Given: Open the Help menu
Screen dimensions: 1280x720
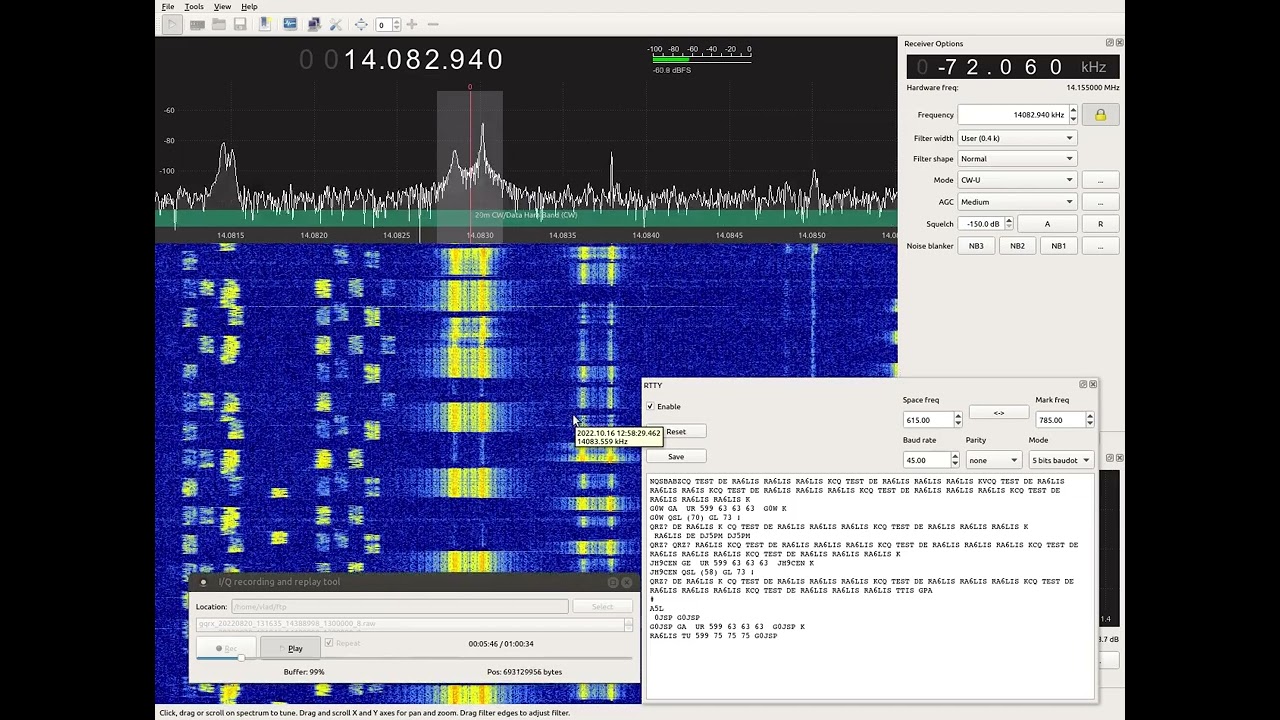Looking at the screenshot, I should (x=249, y=6).
